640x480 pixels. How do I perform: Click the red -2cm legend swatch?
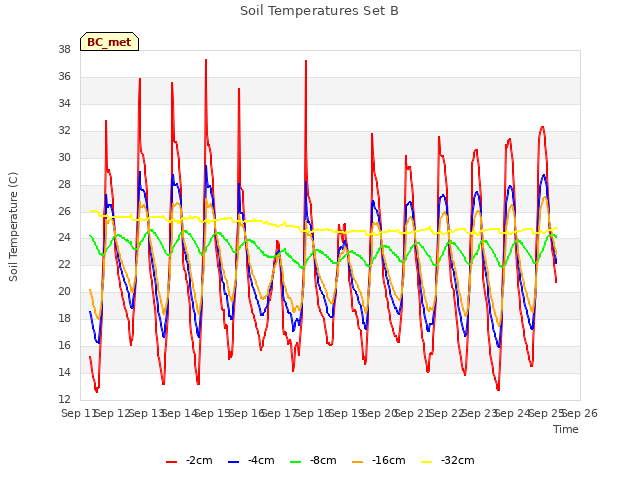[171, 462]
